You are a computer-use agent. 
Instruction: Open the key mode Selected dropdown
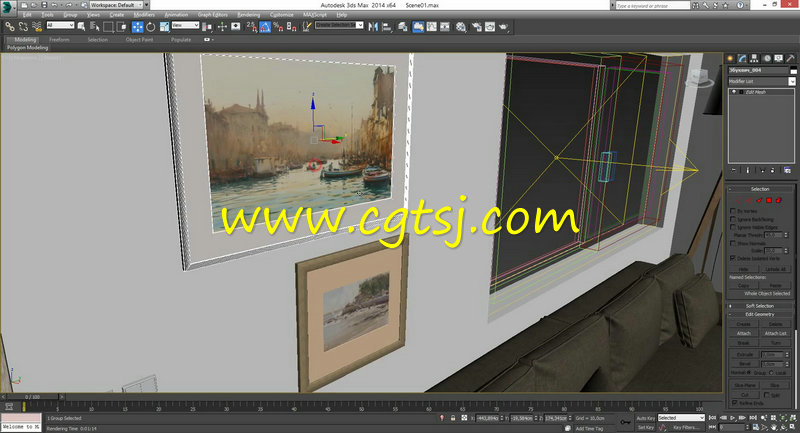coord(681,418)
